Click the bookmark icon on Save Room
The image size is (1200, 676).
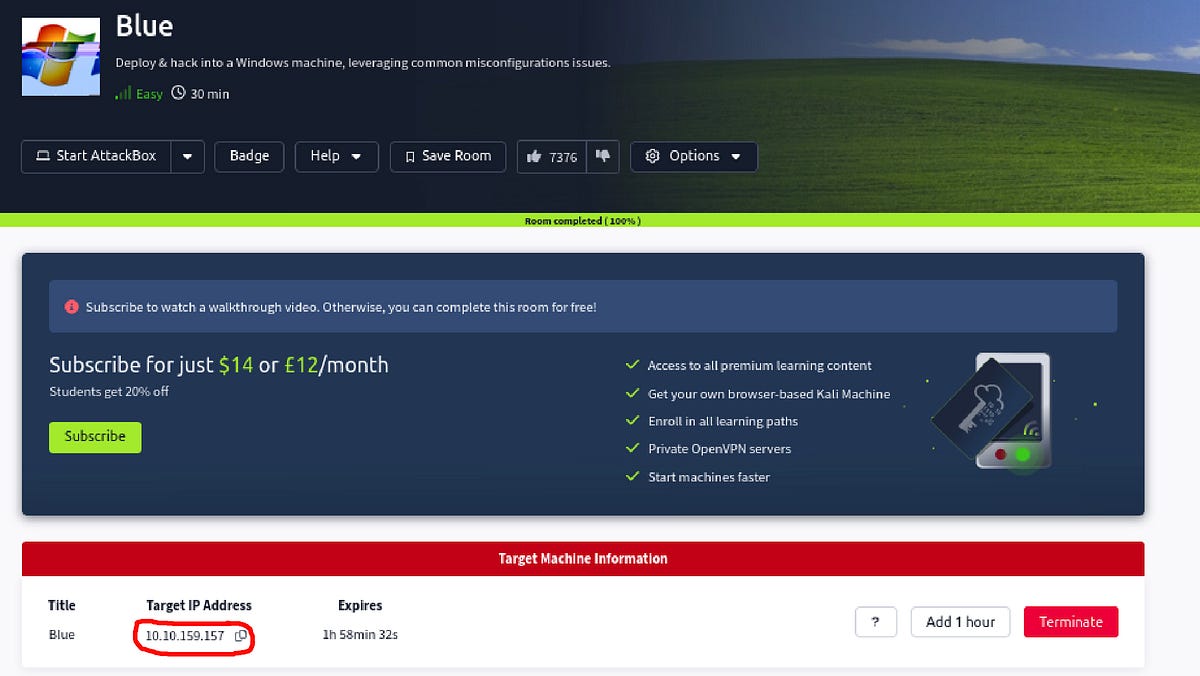(413, 156)
